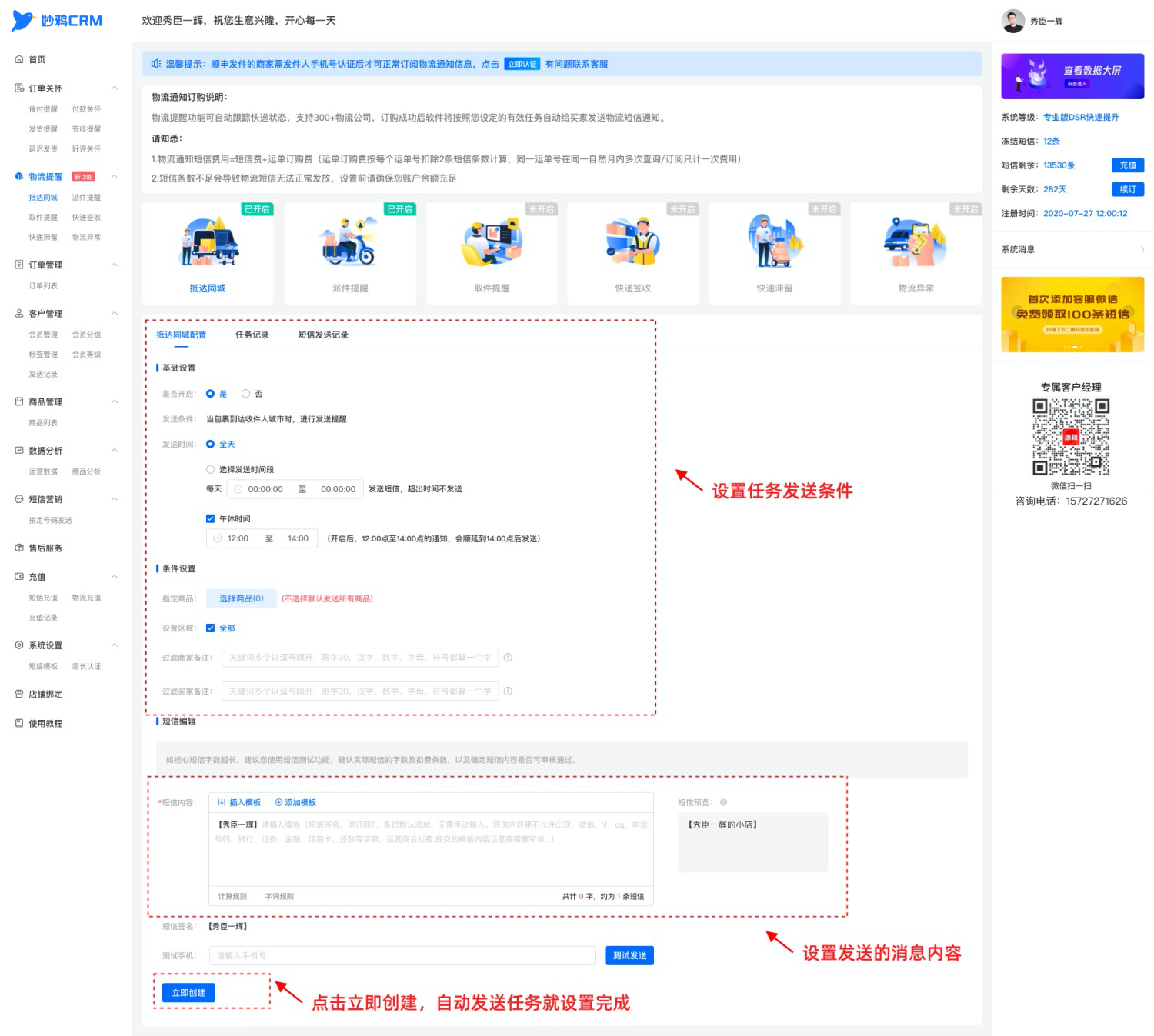Select the 快递签收 feature card icon

633,241
